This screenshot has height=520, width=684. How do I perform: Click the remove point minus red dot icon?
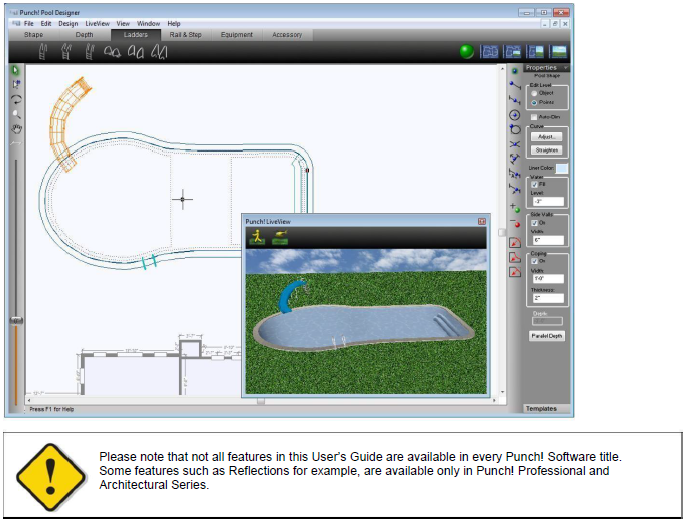tap(515, 223)
